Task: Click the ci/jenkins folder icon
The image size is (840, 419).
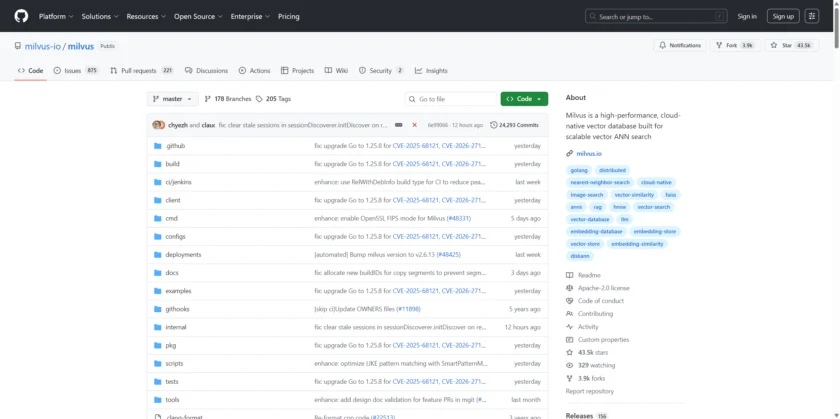Action: pos(158,182)
